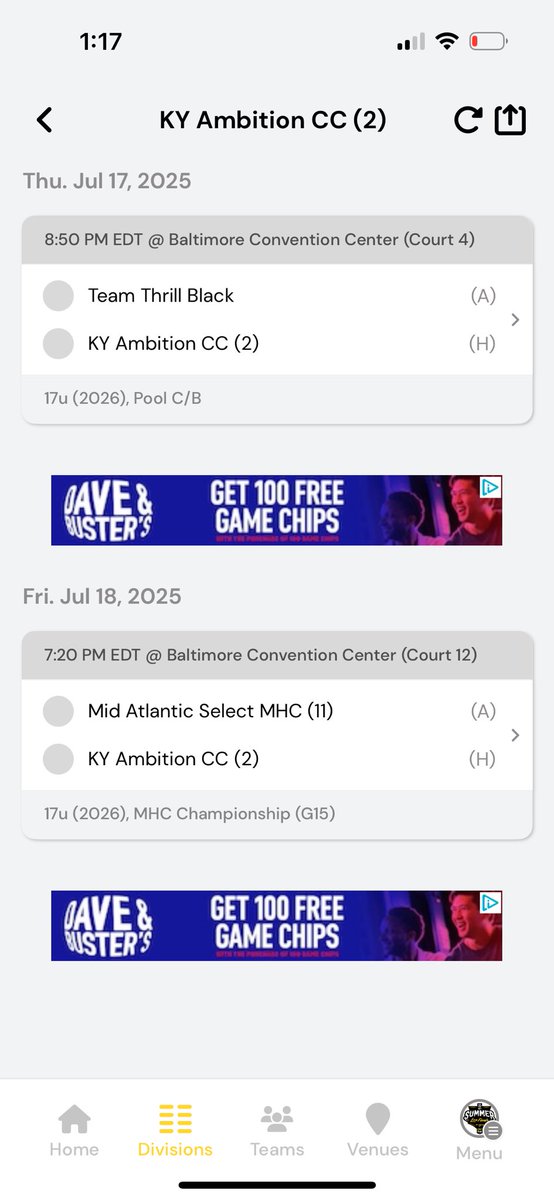Open the share icon in the header
The width and height of the screenshot is (554, 1200).
(510, 120)
